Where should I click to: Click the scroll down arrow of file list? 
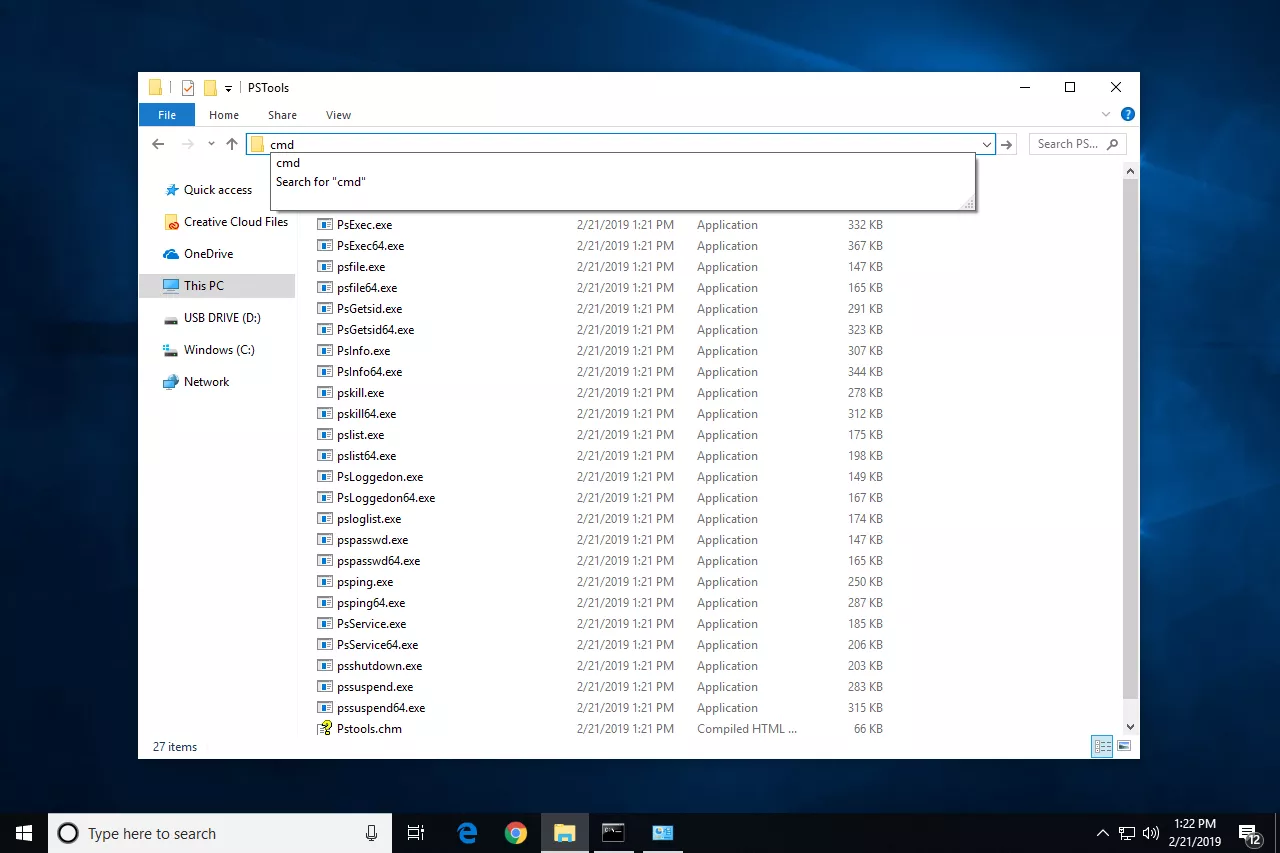(1131, 727)
